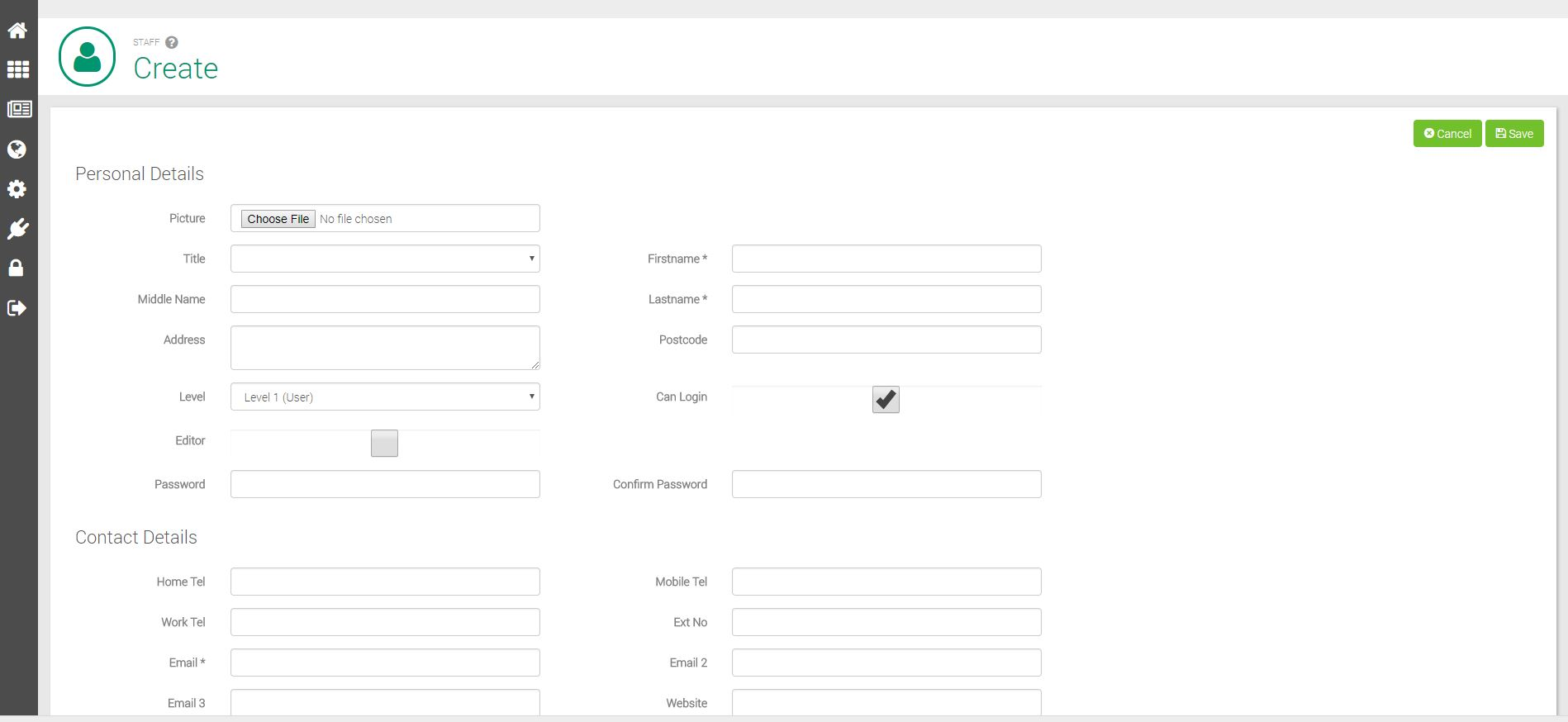Screen dimensions: 1568x722
Task: Focus the Firstname input field
Action: click(x=886, y=259)
